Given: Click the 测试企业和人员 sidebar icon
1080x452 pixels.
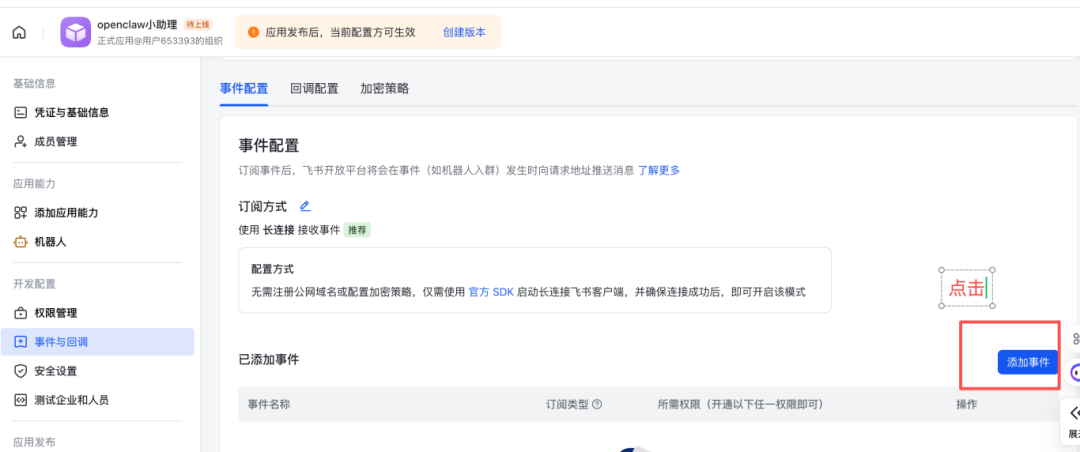Looking at the screenshot, I should click(21, 400).
